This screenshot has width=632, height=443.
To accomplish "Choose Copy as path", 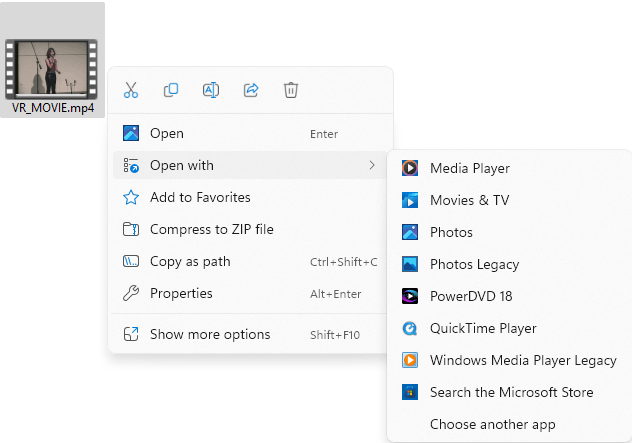I will pos(250,262).
